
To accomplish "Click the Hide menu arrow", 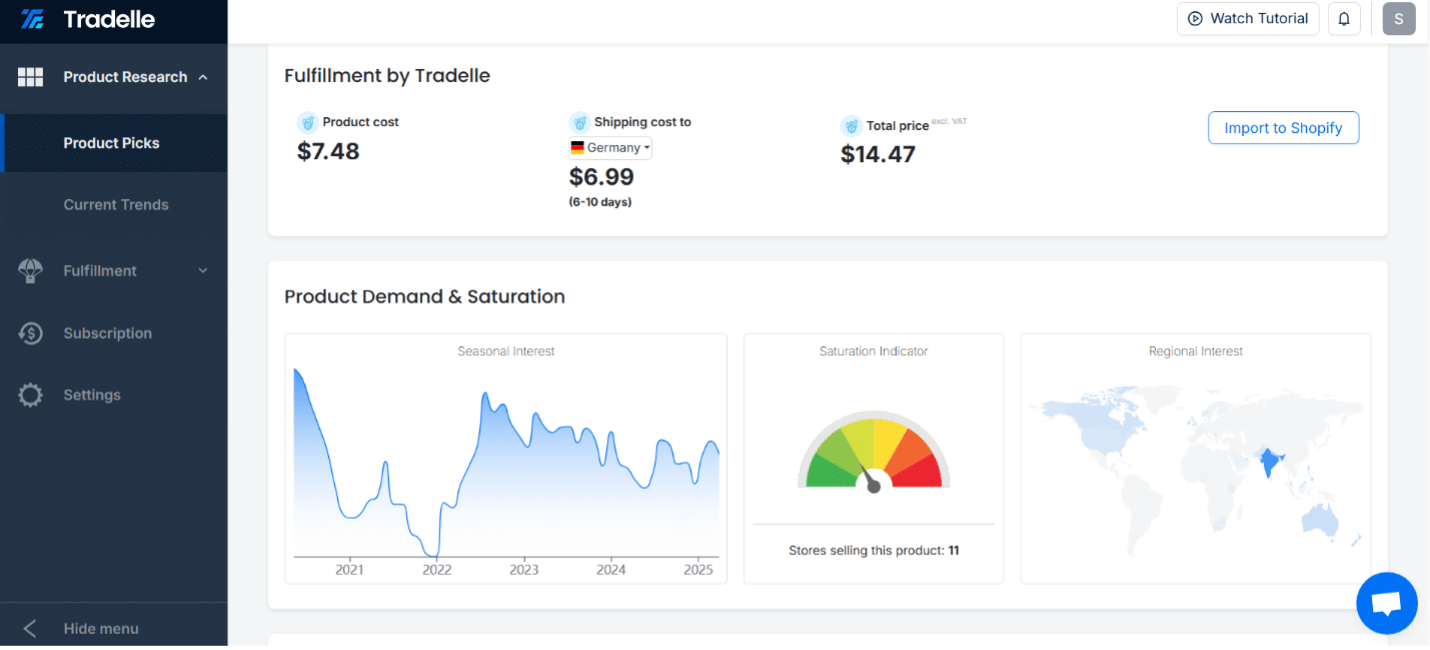I will (x=30, y=629).
